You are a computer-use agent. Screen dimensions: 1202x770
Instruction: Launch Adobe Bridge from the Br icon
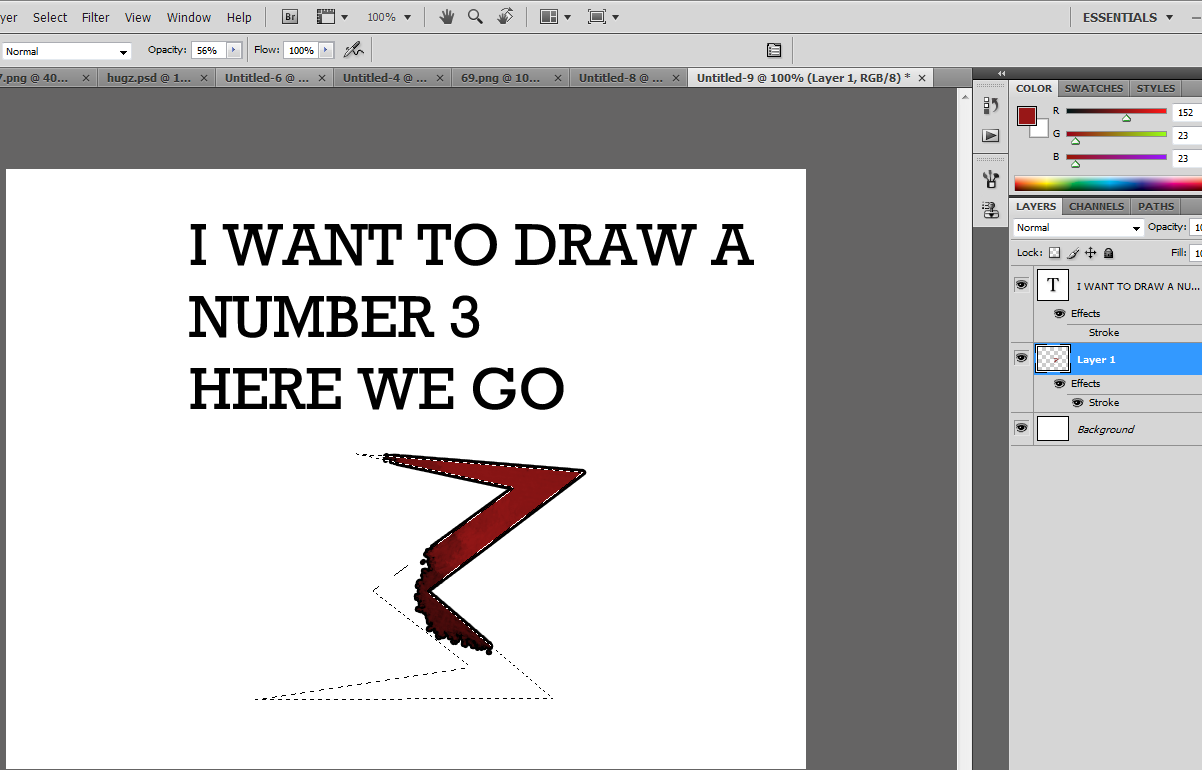[x=290, y=17]
